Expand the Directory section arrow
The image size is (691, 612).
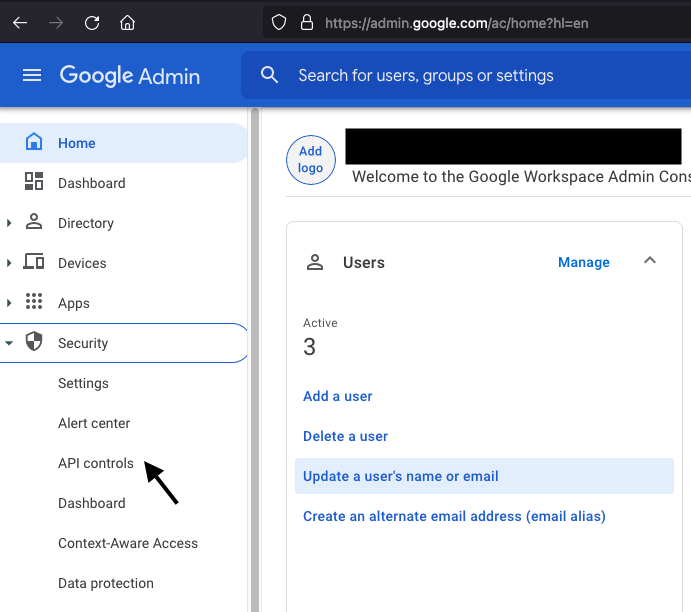9,223
